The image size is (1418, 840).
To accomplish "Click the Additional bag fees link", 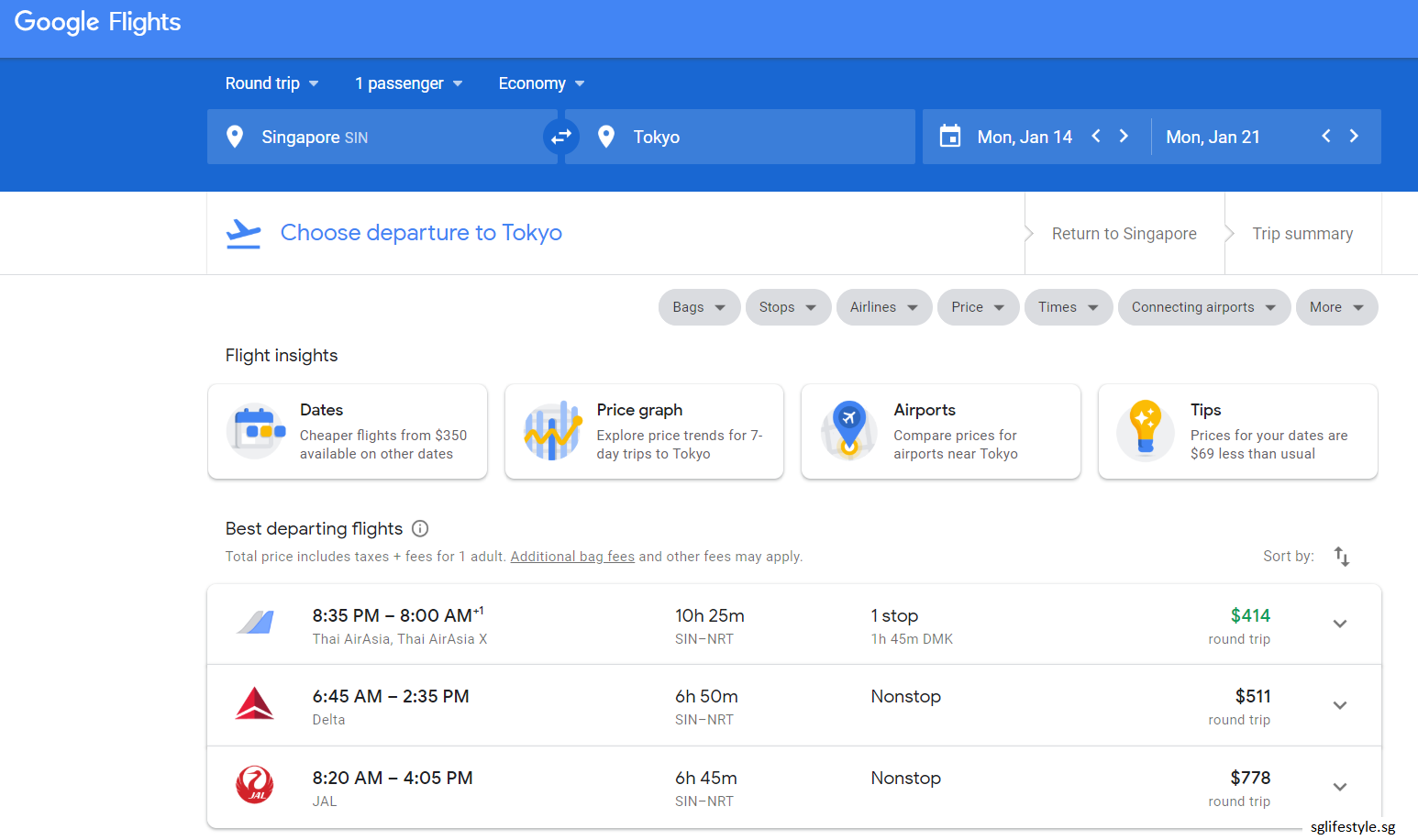I will click(572, 557).
